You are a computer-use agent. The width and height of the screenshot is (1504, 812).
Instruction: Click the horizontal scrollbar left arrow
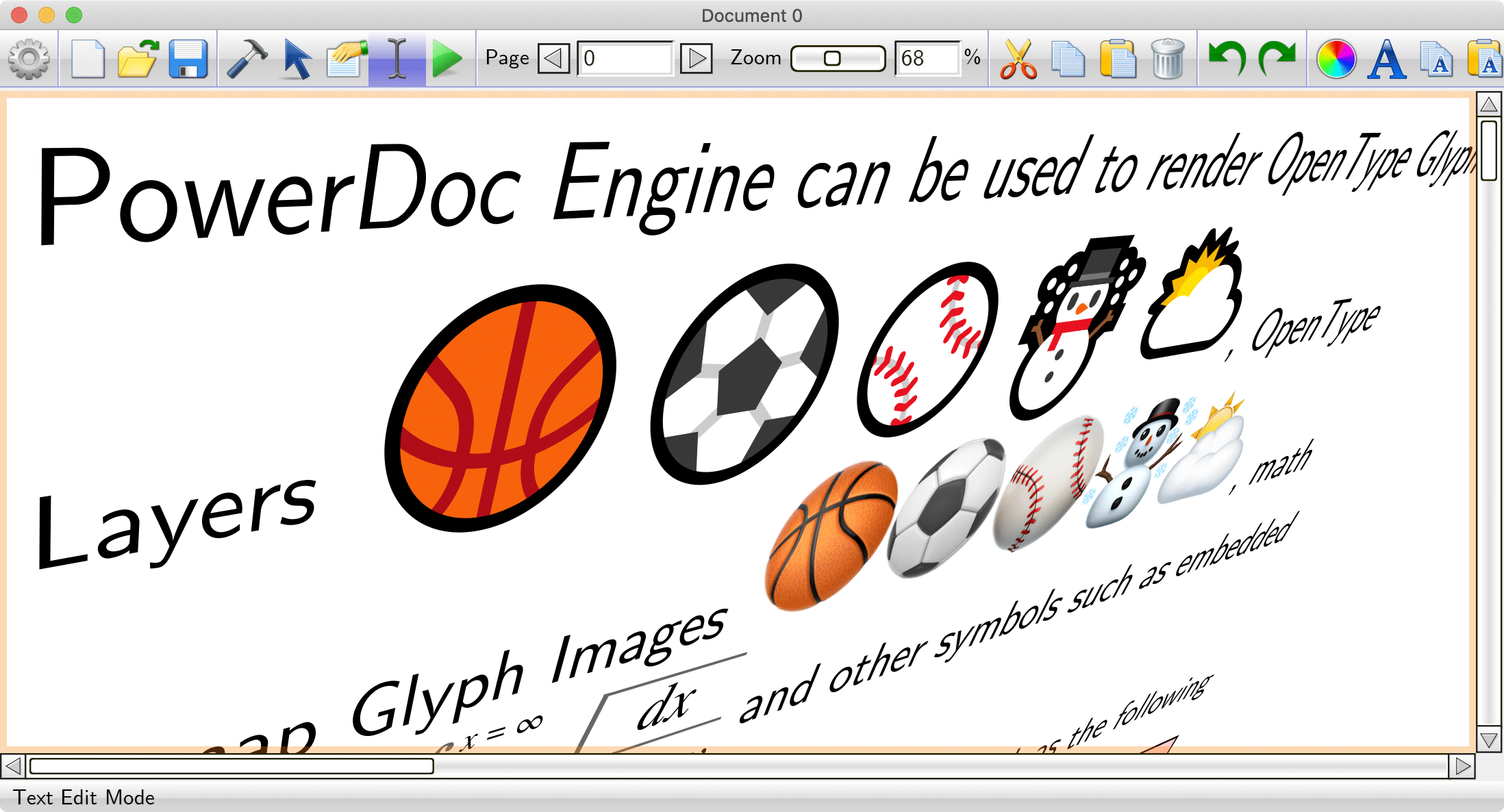point(13,766)
